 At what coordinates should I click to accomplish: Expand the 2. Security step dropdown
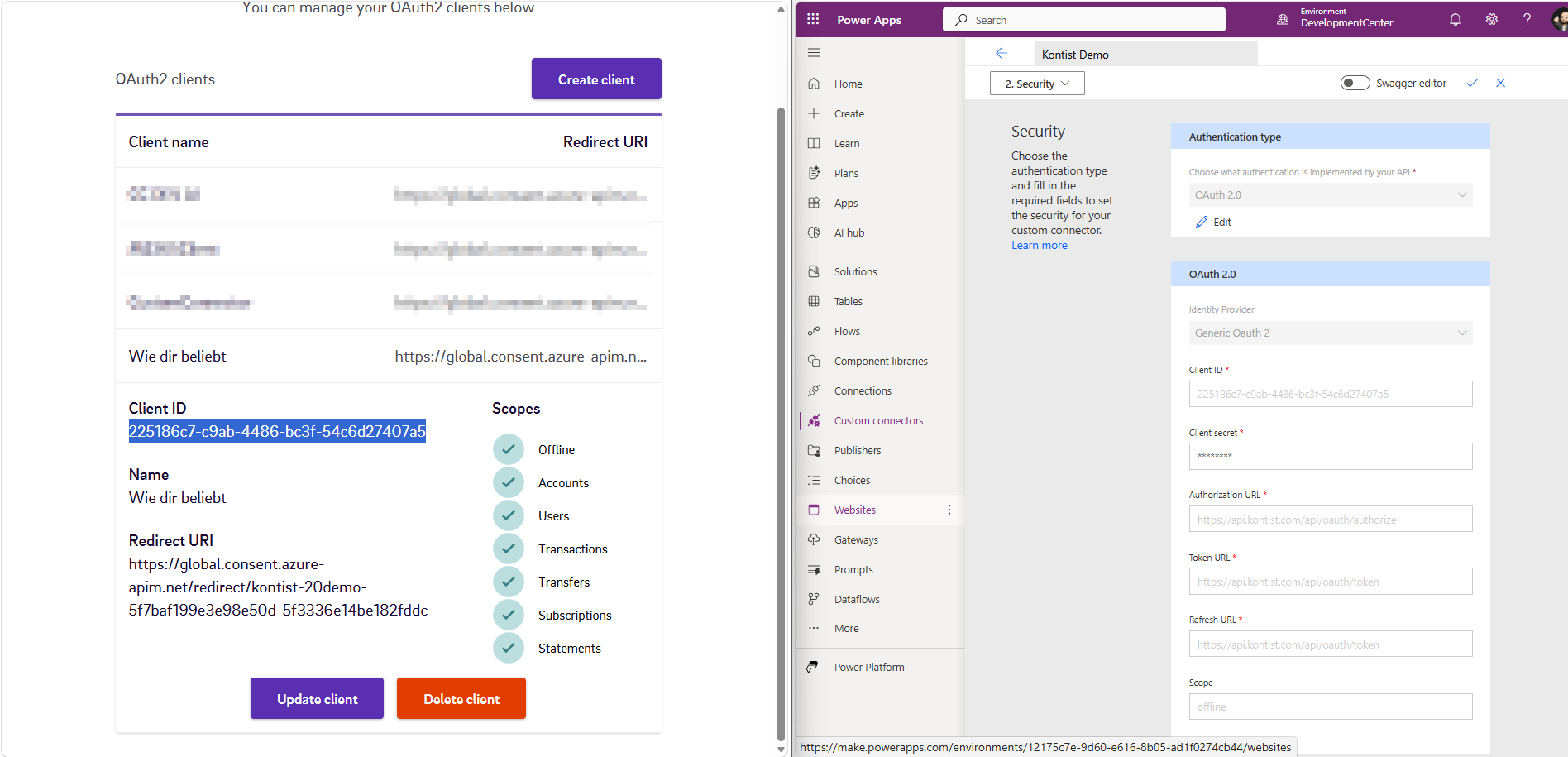coord(1037,84)
